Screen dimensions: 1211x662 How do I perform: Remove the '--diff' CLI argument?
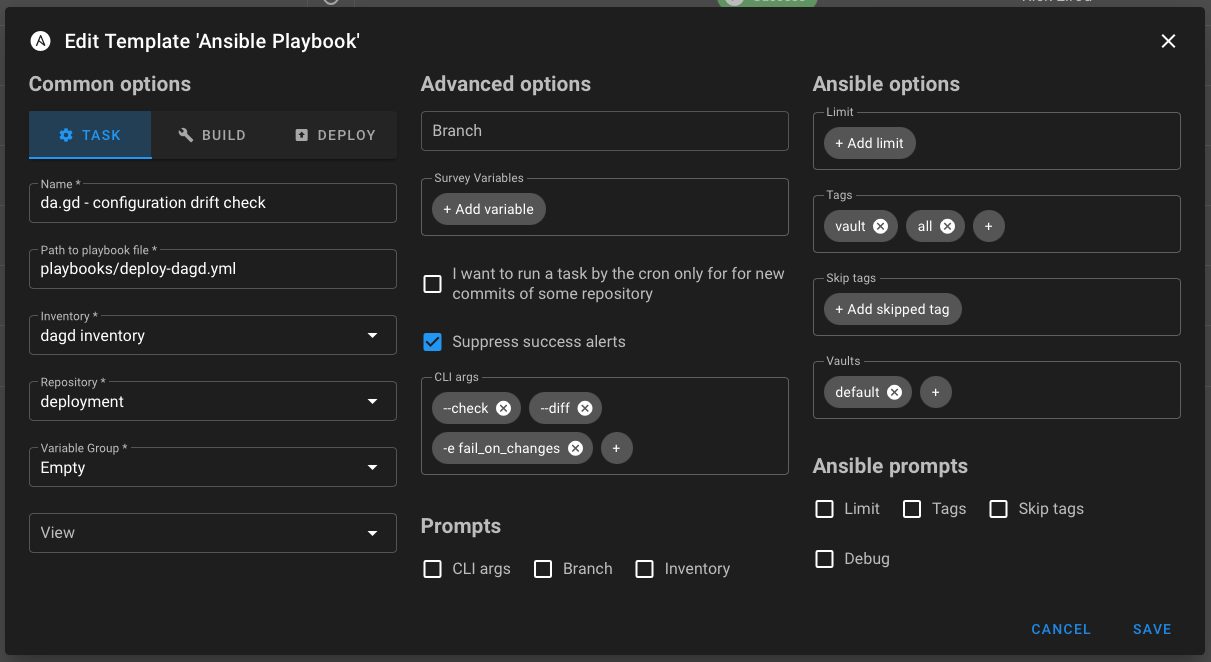coord(585,408)
